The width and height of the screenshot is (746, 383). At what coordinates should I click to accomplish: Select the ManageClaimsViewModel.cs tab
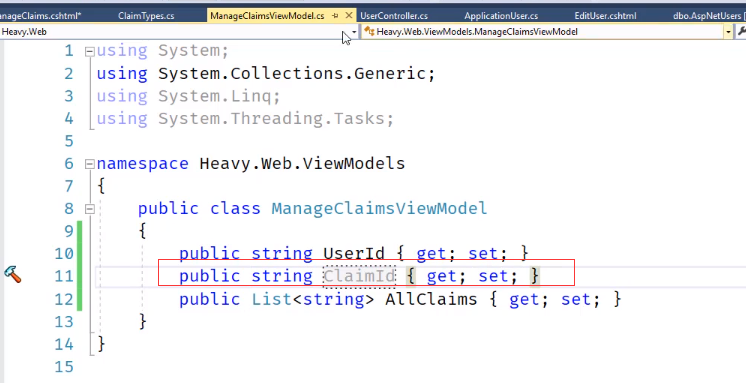[267, 16]
